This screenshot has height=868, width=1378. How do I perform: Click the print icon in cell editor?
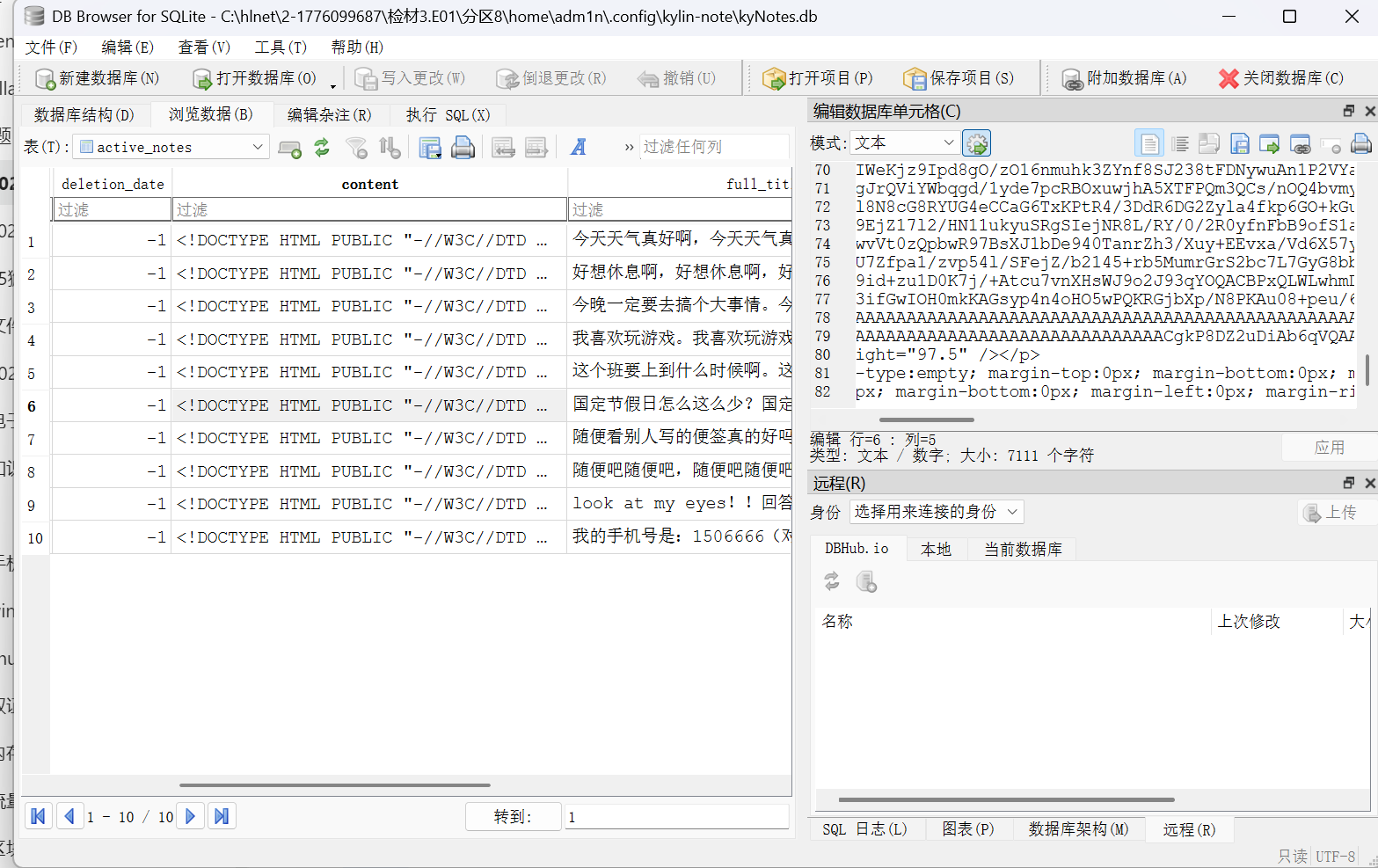(x=1361, y=143)
